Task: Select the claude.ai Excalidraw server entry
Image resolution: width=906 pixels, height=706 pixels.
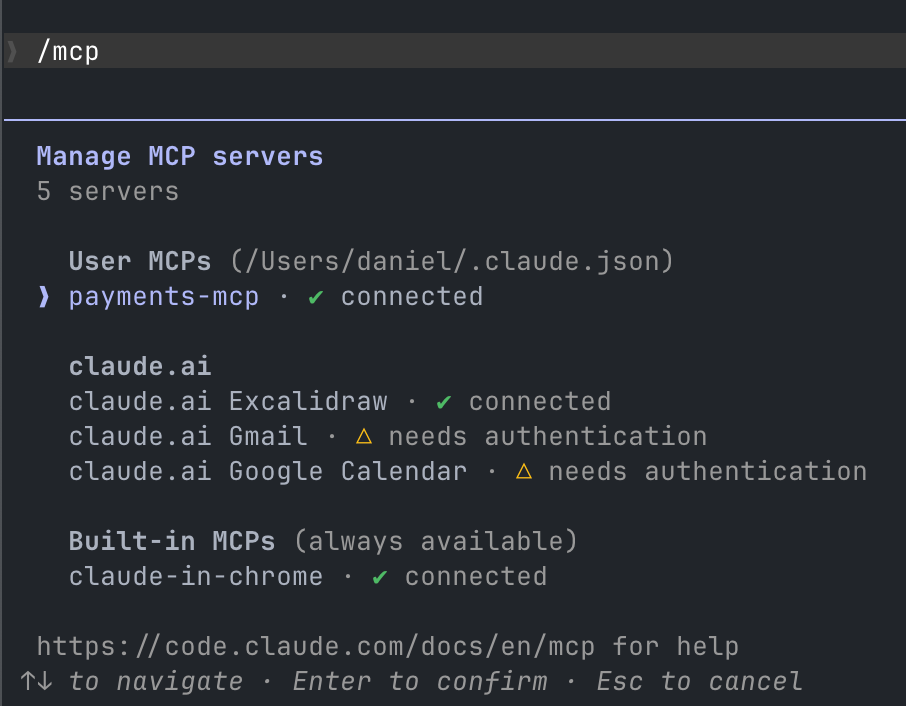Action: 228,401
